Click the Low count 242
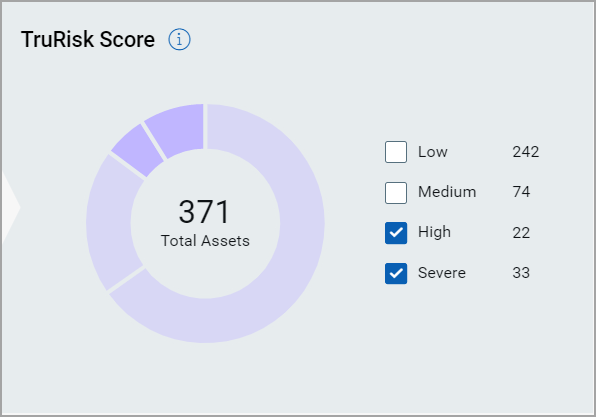 point(526,152)
